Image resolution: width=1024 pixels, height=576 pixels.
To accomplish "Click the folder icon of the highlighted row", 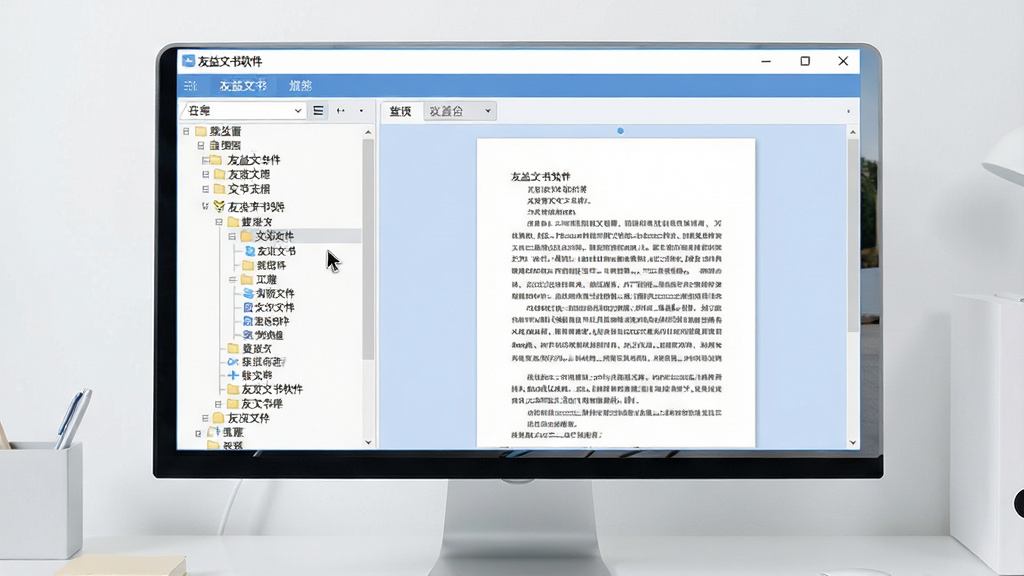I will (x=246, y=236).
